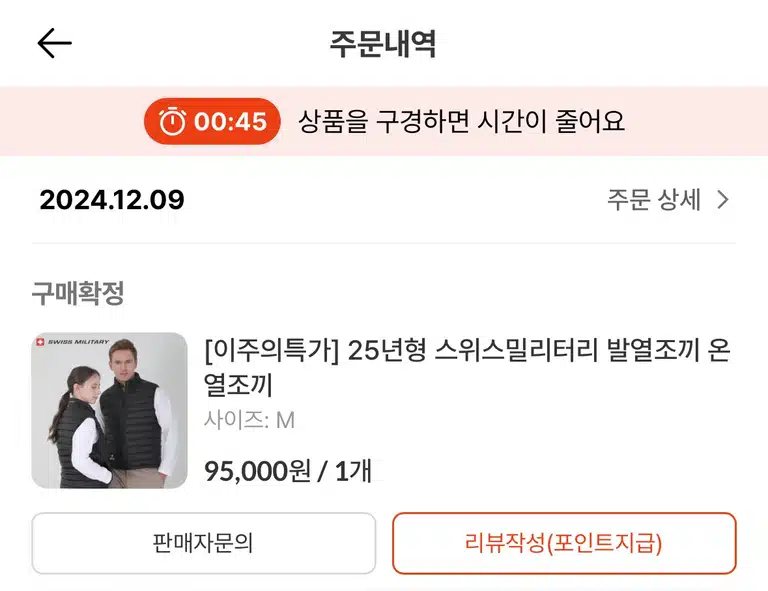Click the 00:45 countdown digits
The image size is (768, 591).
pos(230,121)
